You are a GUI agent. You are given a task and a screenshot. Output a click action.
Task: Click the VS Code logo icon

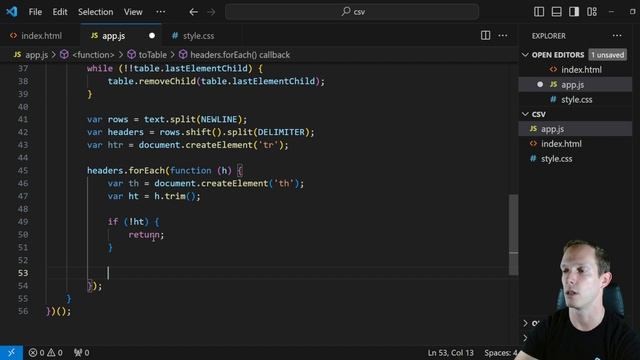11,11
